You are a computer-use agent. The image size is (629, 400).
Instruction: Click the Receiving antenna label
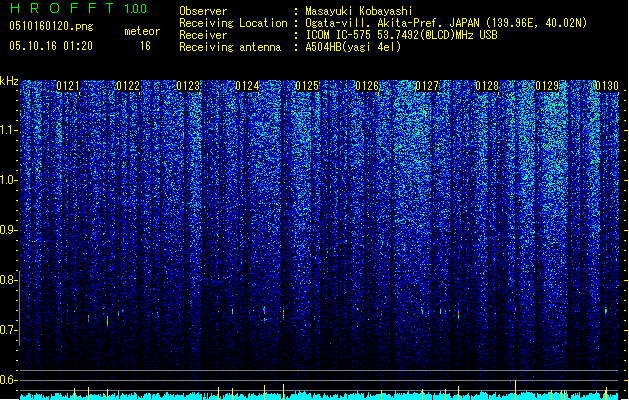(x=230, y=47)
